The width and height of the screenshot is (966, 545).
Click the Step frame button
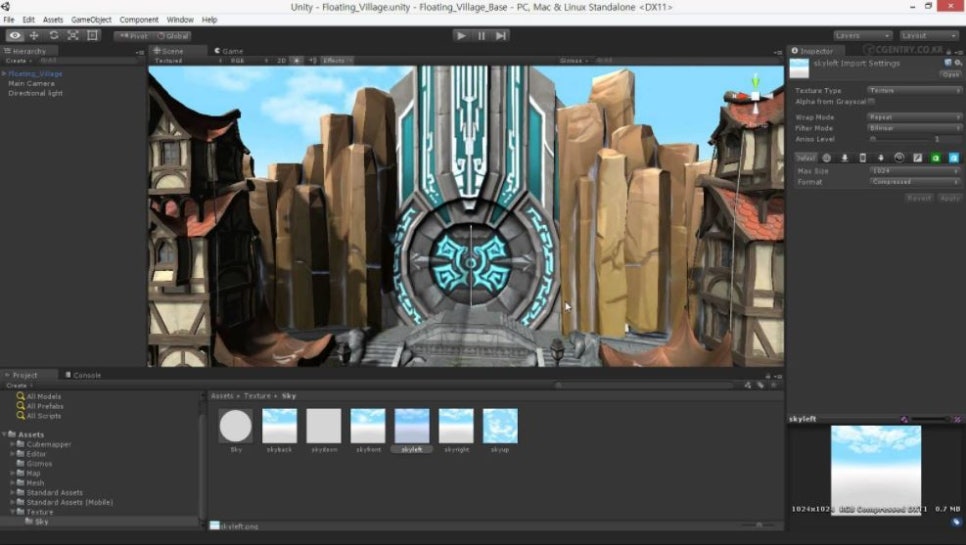point(501,35)
